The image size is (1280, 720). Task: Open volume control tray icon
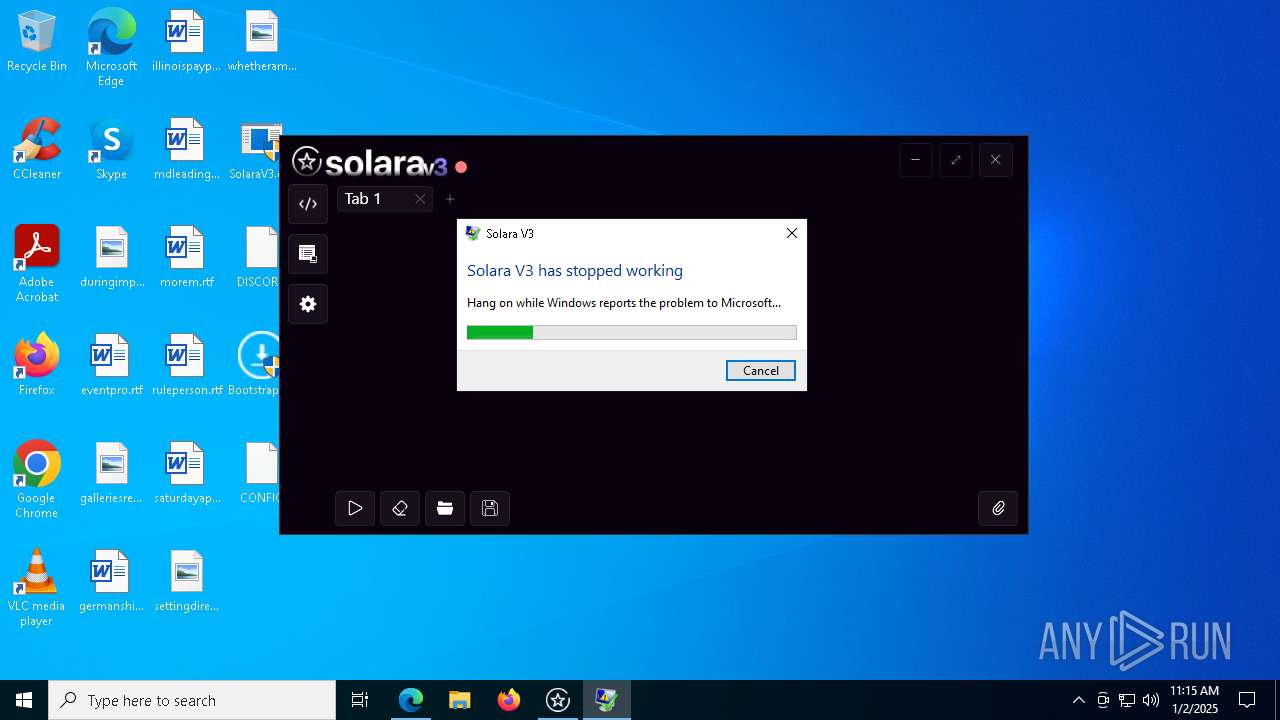(1151, 700)
